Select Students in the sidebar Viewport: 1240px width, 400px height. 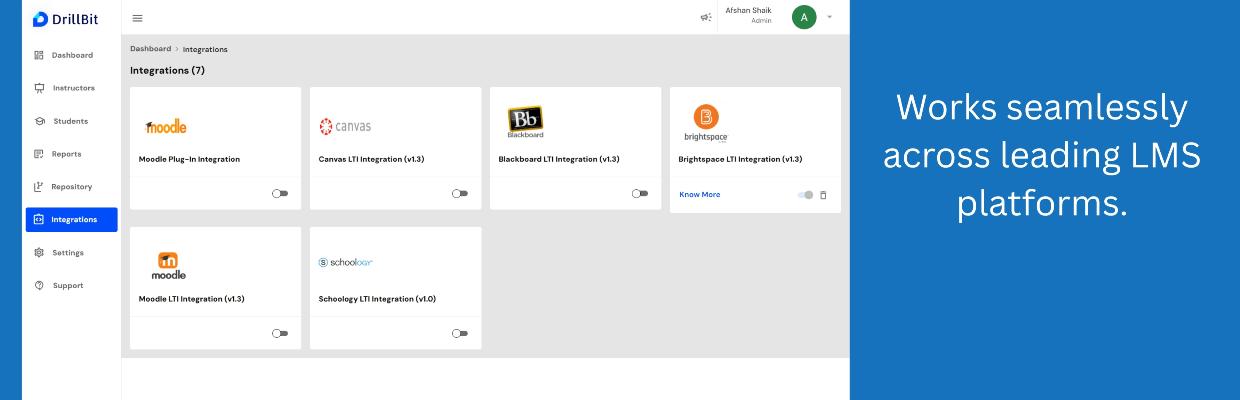point(71,121)
